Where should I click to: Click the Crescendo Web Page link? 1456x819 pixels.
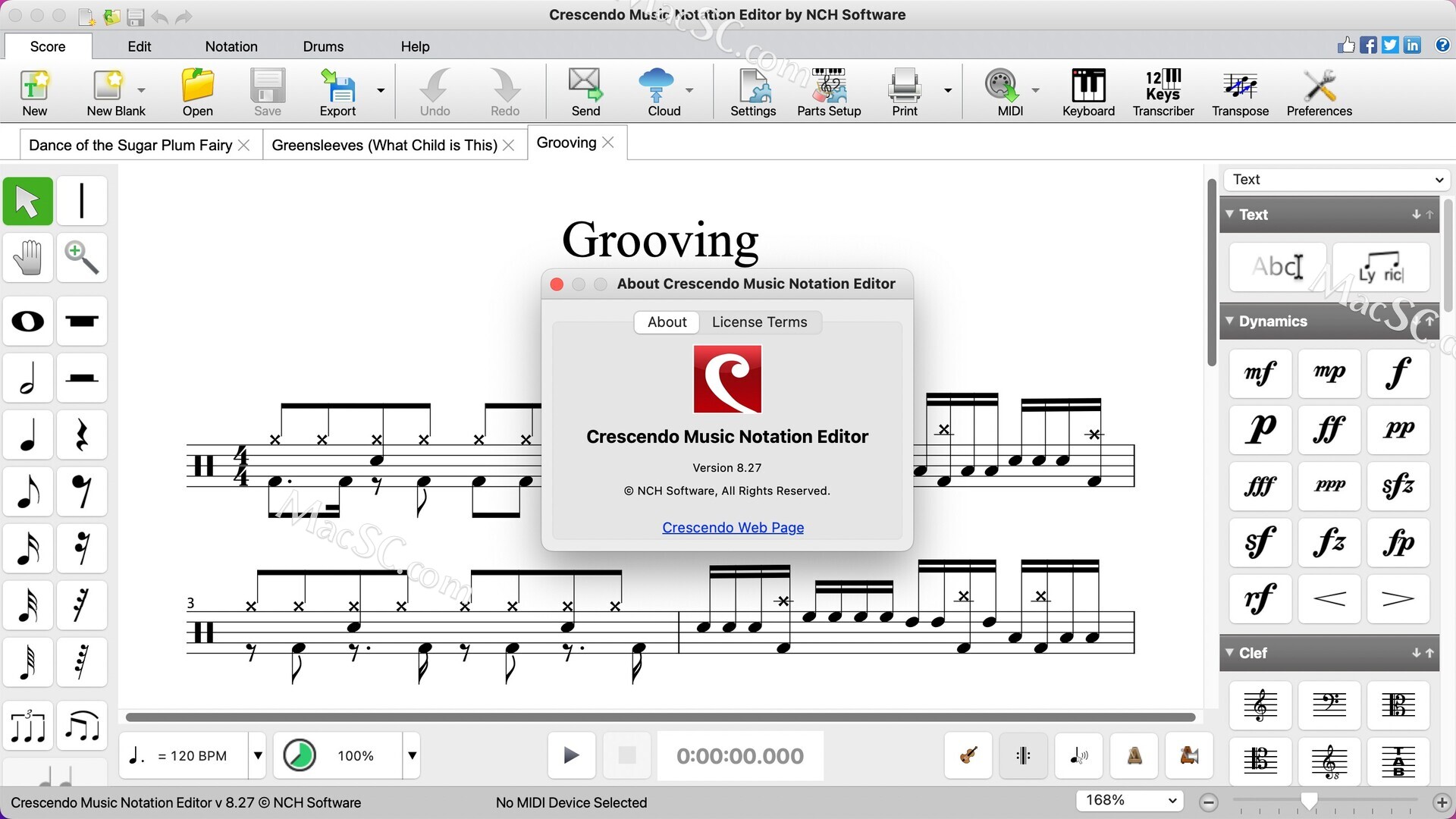(x=733, y=527)
